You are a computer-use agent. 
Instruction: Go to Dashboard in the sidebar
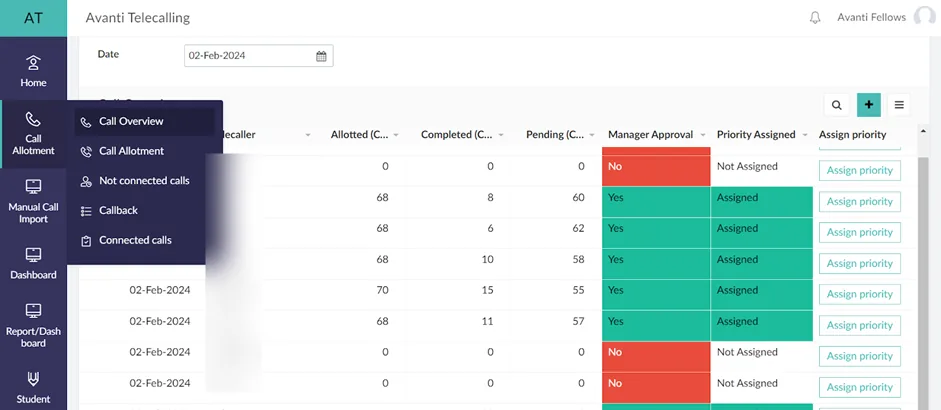[33, 264]
